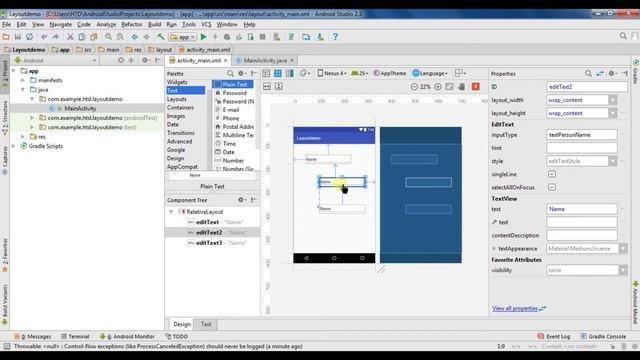Open the API 25 version dropdown
Screen dimensions: 640x360
pos(360,73)
